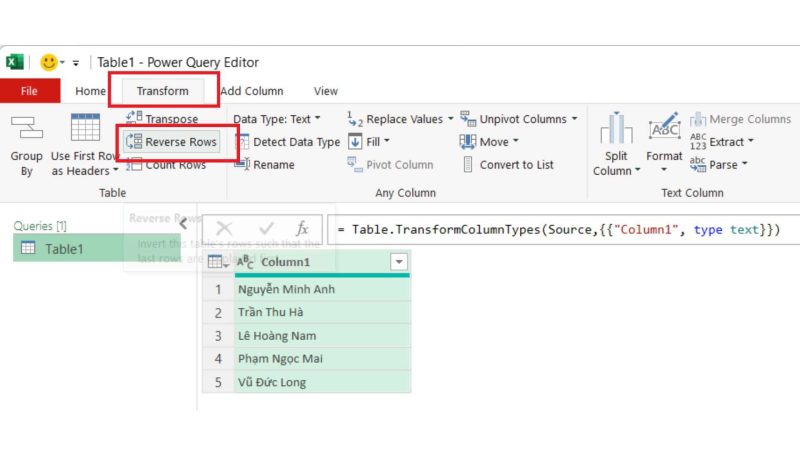
Task: Open the Add Column tab
Action: coord(252,91)
